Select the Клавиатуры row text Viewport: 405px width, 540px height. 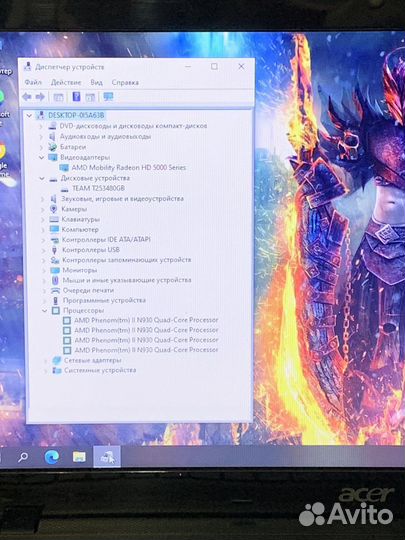coord(81,219)
